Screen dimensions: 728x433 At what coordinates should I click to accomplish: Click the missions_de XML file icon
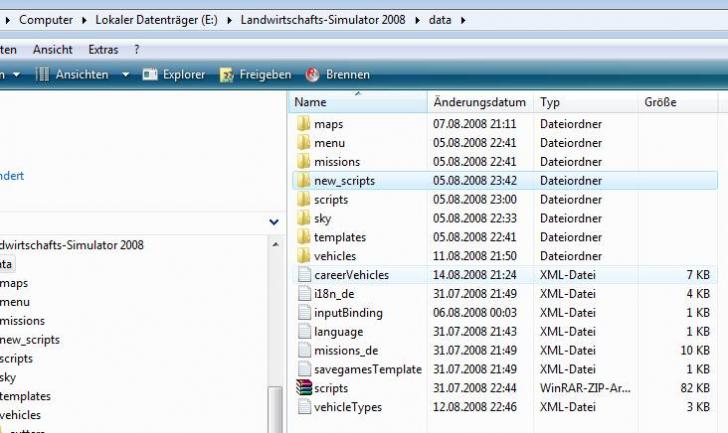click(304, 350)
